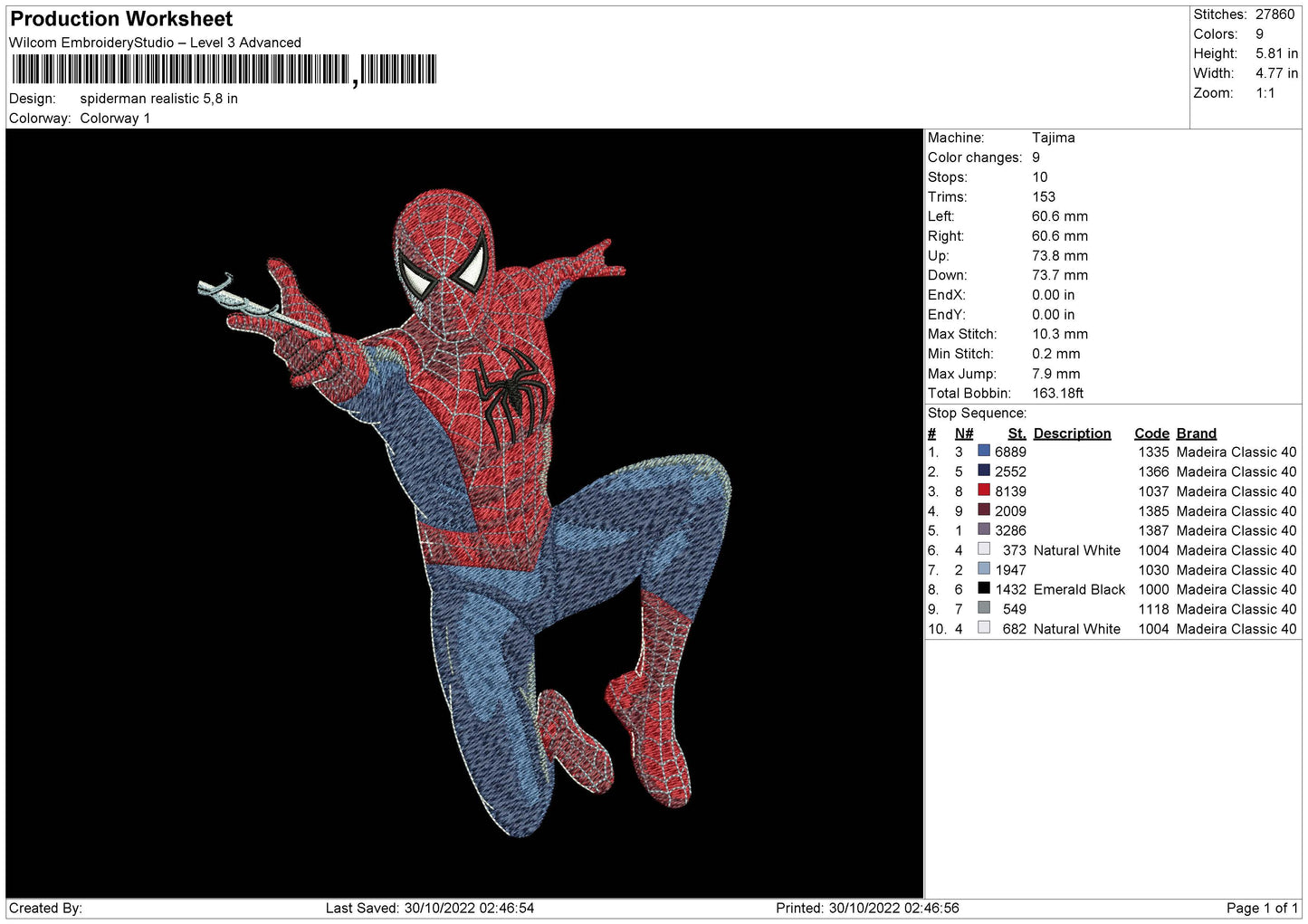Image resolution: width=1308 pixels, height=924 pixels.
Task: Click the Stops value 10
Action: tap(1040, 177)
